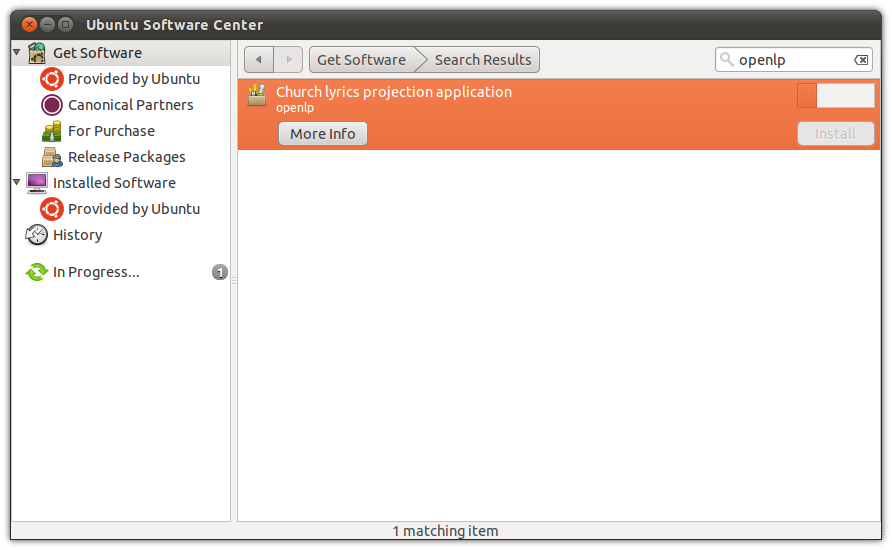The image size is (892, 550).
Task: Collapse the Get Software tree section
Action: pos(17,52)
